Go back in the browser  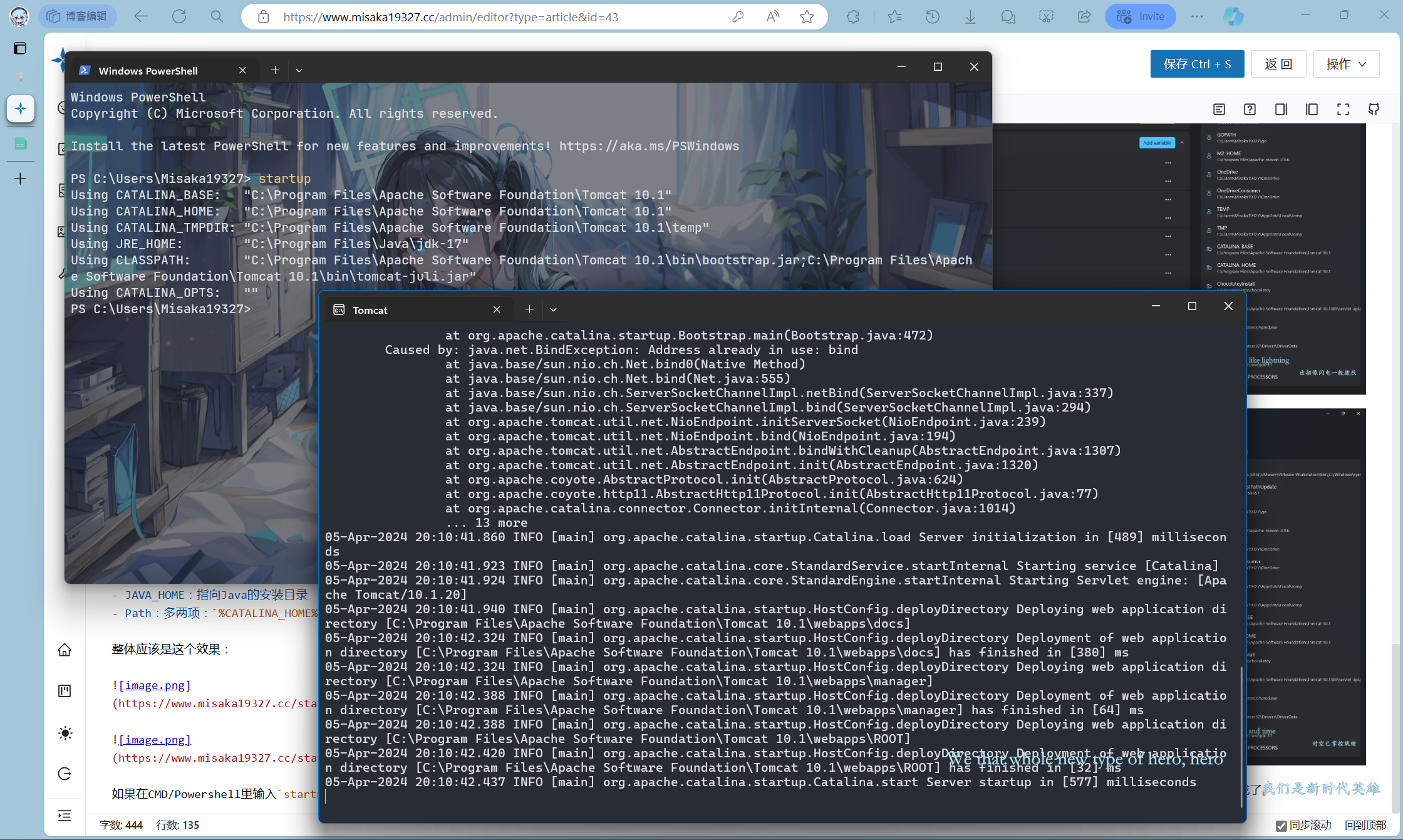click(142, 16)
